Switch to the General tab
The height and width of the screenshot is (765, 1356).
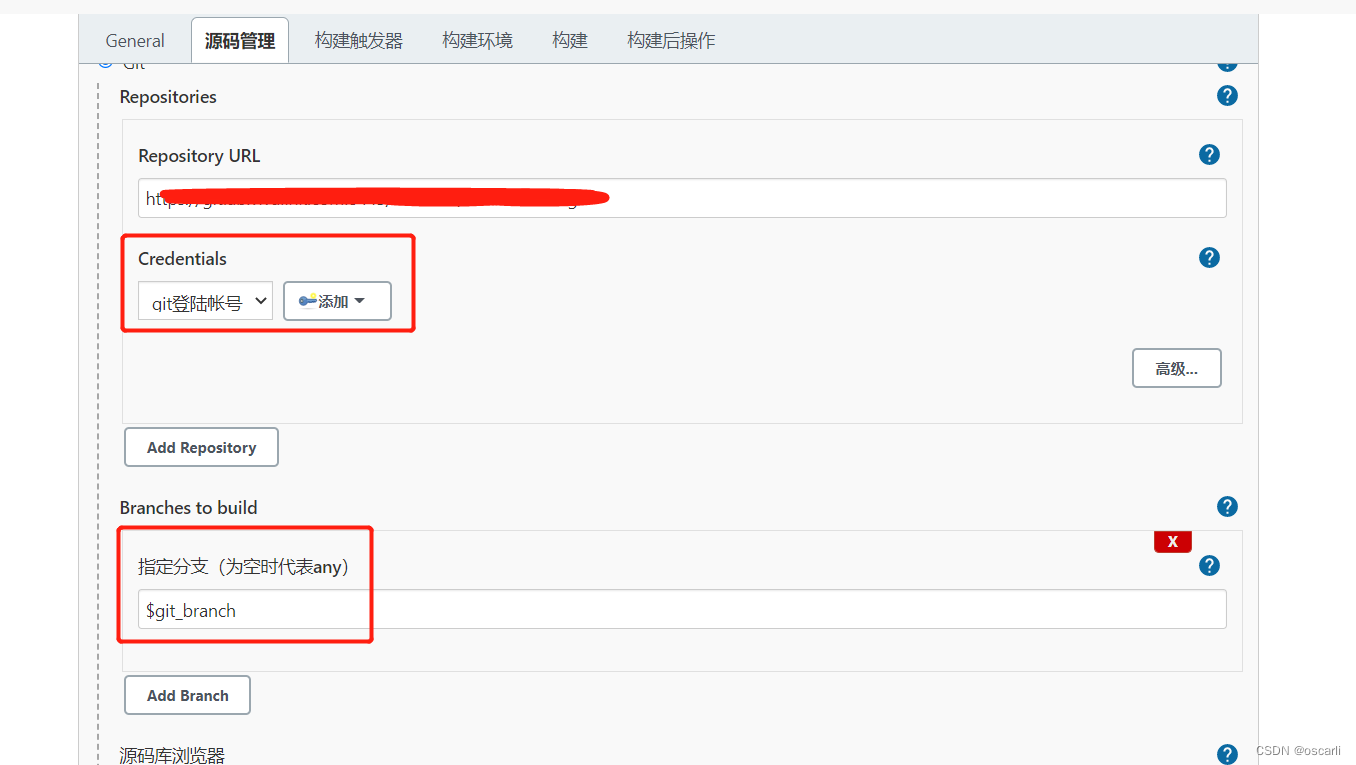(x=135, y=40)
